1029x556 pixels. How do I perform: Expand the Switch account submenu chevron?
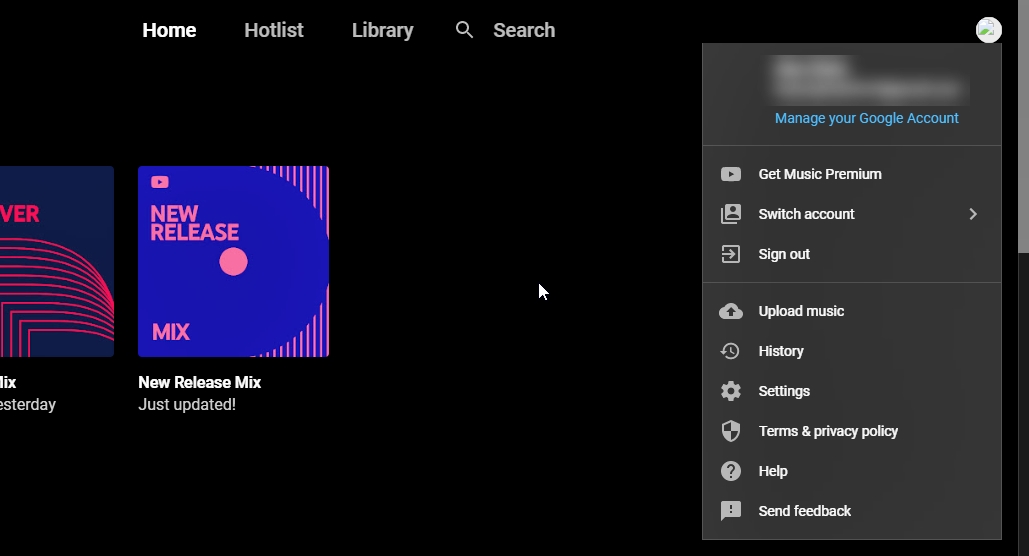[972, 214]
